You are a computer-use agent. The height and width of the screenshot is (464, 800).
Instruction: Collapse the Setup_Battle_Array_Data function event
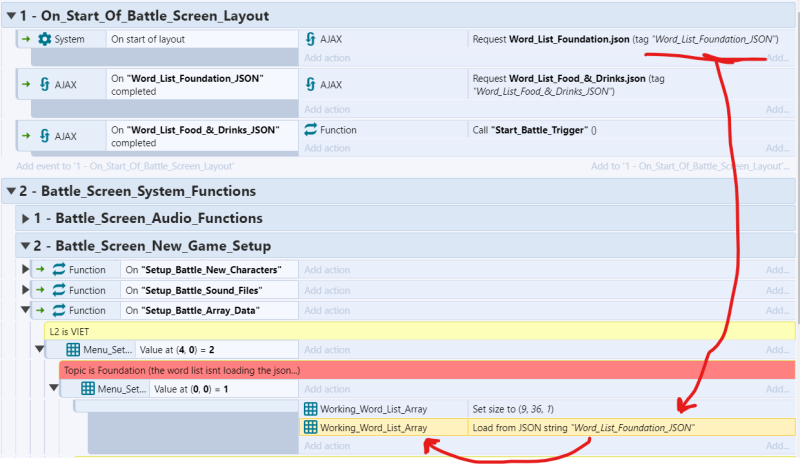pyautogui.click(x=25, y=311)
